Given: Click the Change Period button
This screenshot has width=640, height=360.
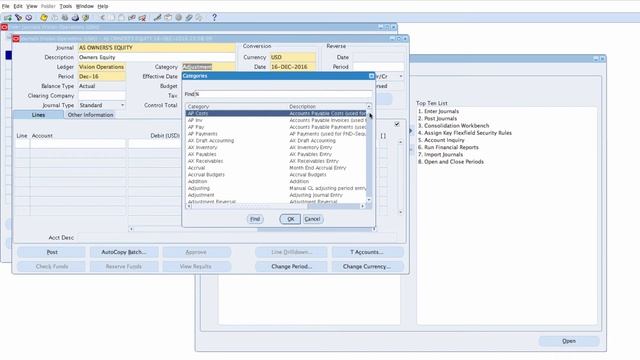Looking at the screenshot, I should (291, 267).
